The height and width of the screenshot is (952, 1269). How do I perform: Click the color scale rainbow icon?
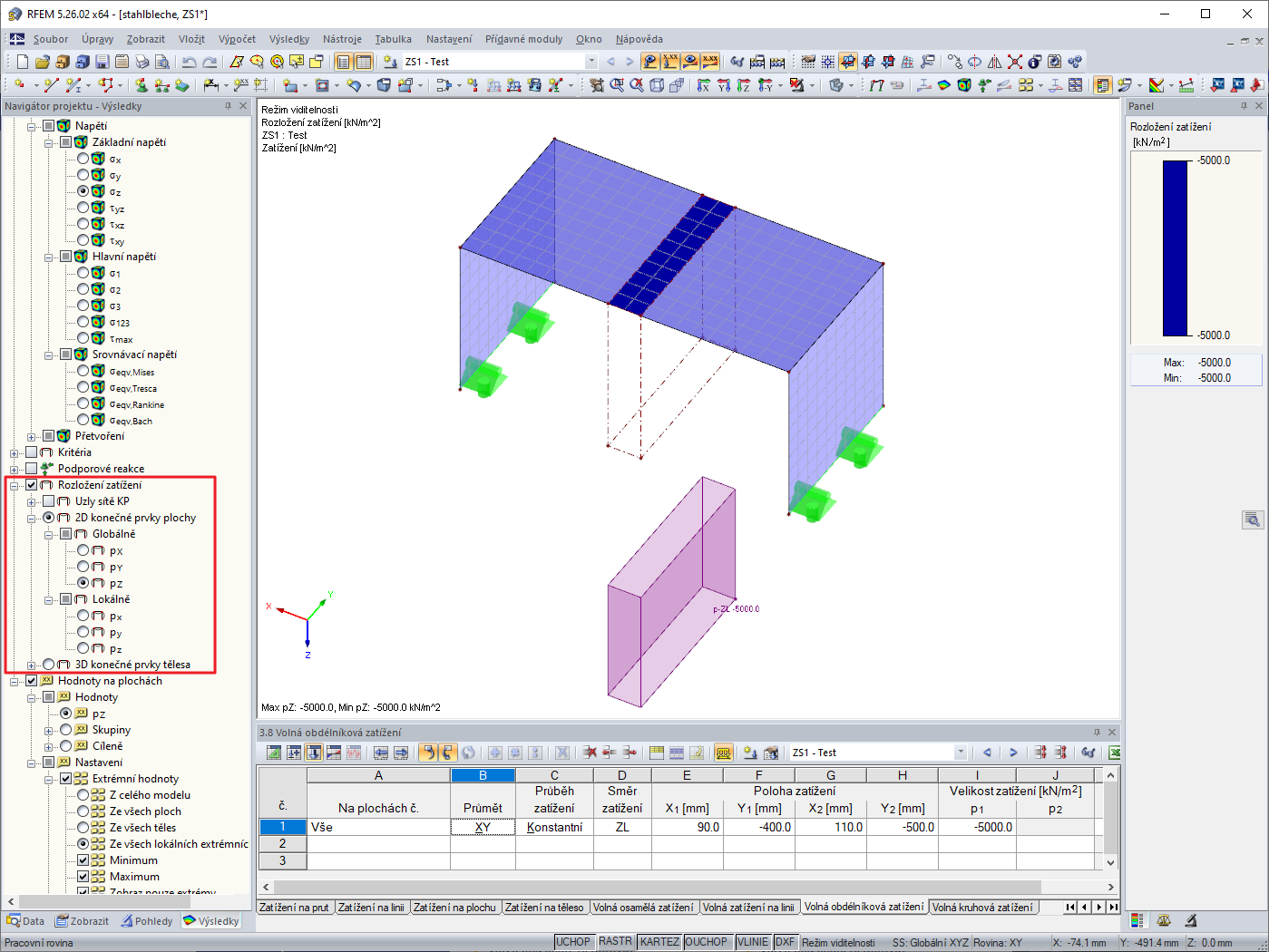tap(1157, 85)
